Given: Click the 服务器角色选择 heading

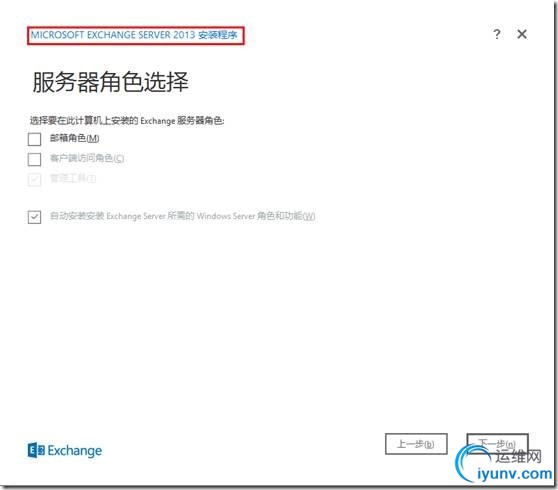Looking at the screenshot, I should 110,82.
